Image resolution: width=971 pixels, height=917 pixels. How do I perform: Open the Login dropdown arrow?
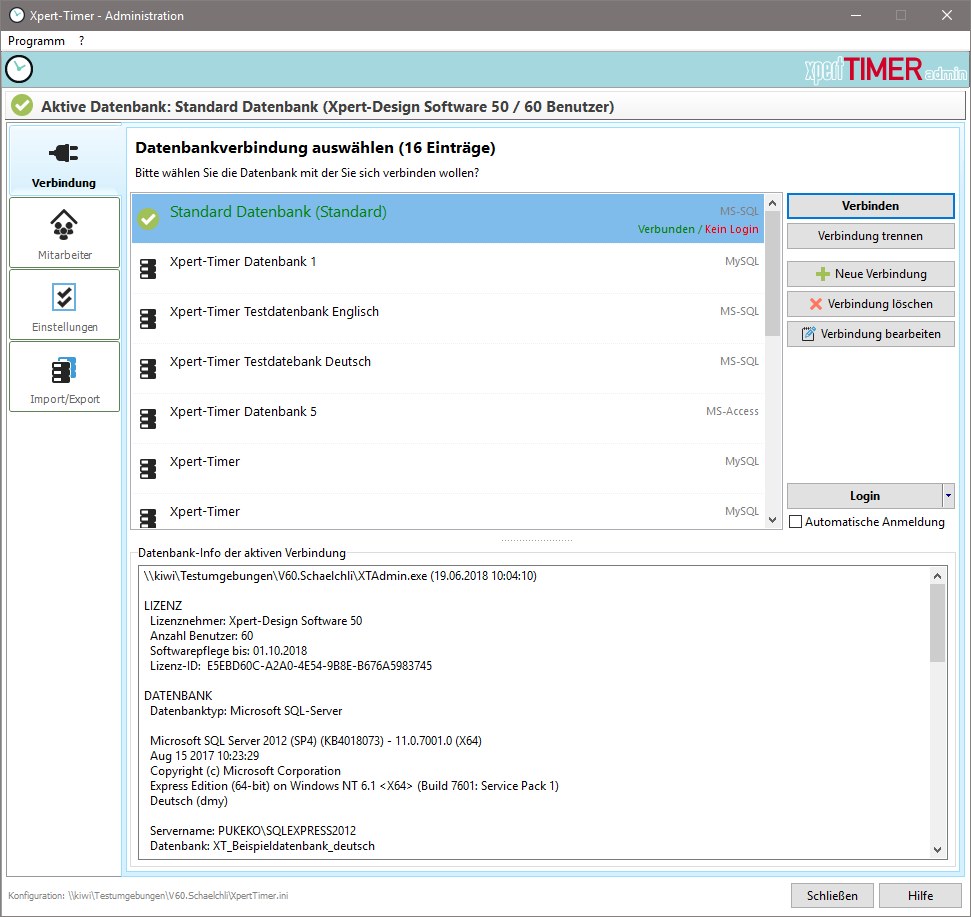pyautogui.click(x=949, y=495)
